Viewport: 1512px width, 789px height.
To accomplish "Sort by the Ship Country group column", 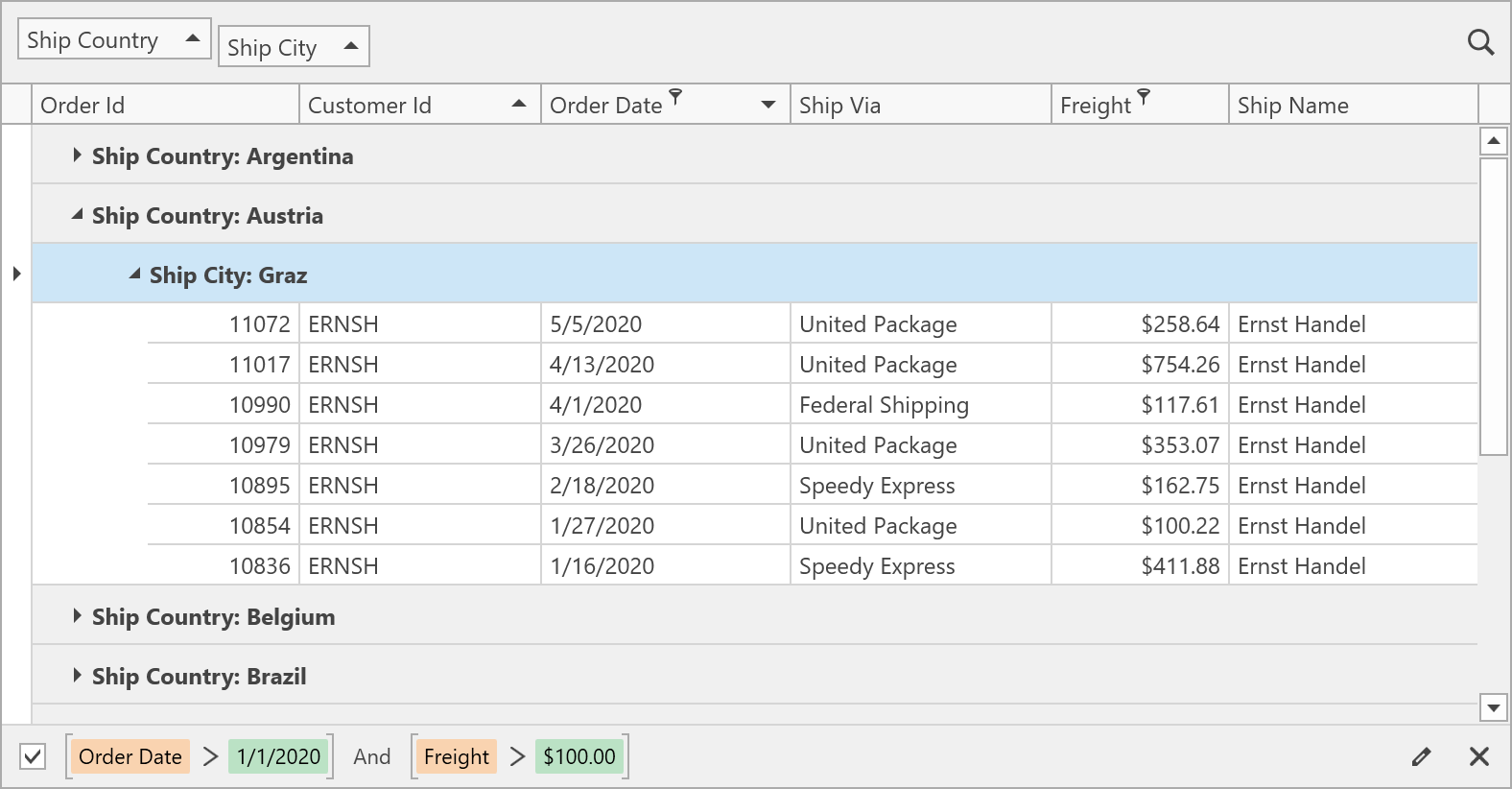I will [x=113, y=40].
